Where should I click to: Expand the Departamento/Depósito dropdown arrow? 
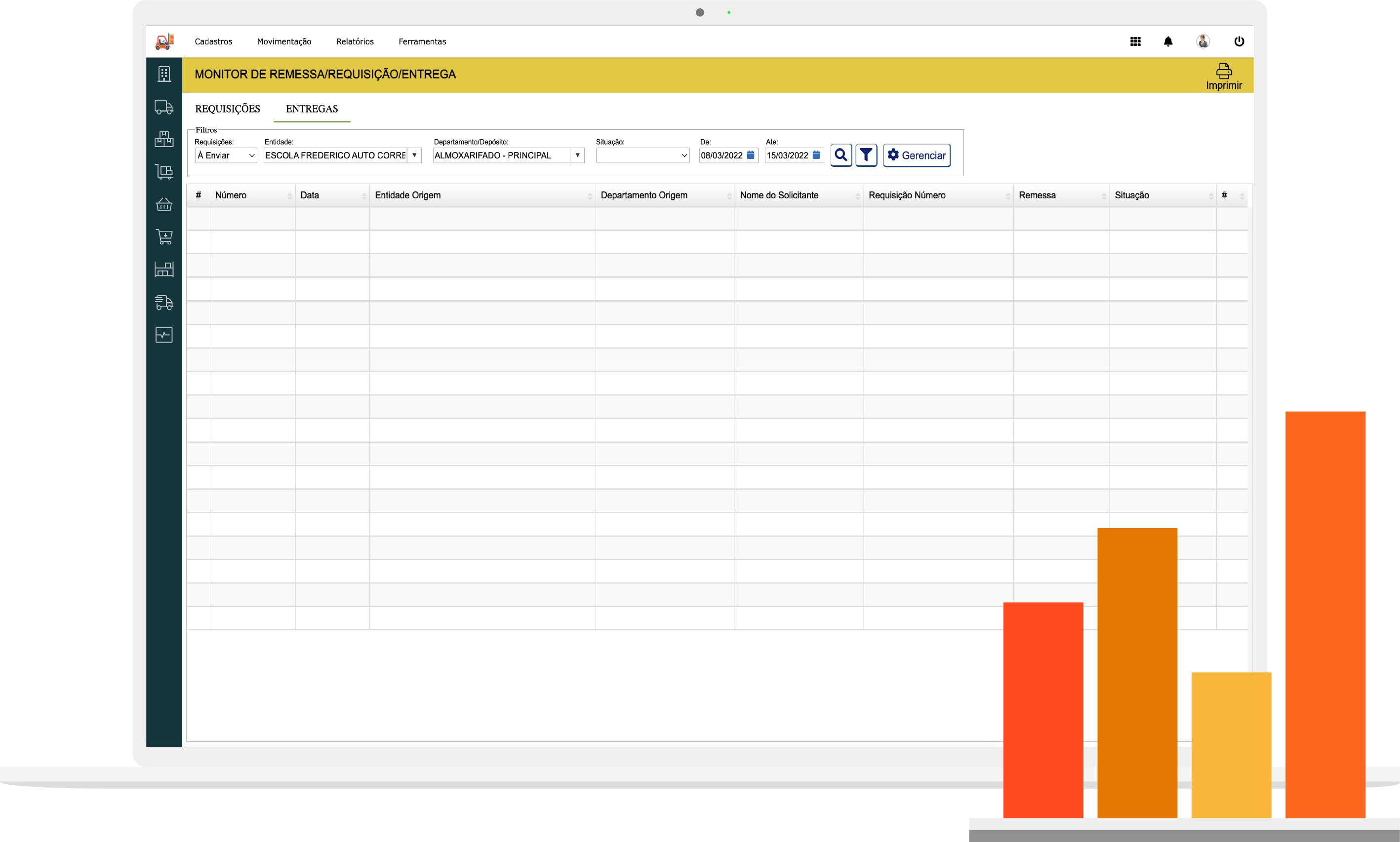click(577, 155)
